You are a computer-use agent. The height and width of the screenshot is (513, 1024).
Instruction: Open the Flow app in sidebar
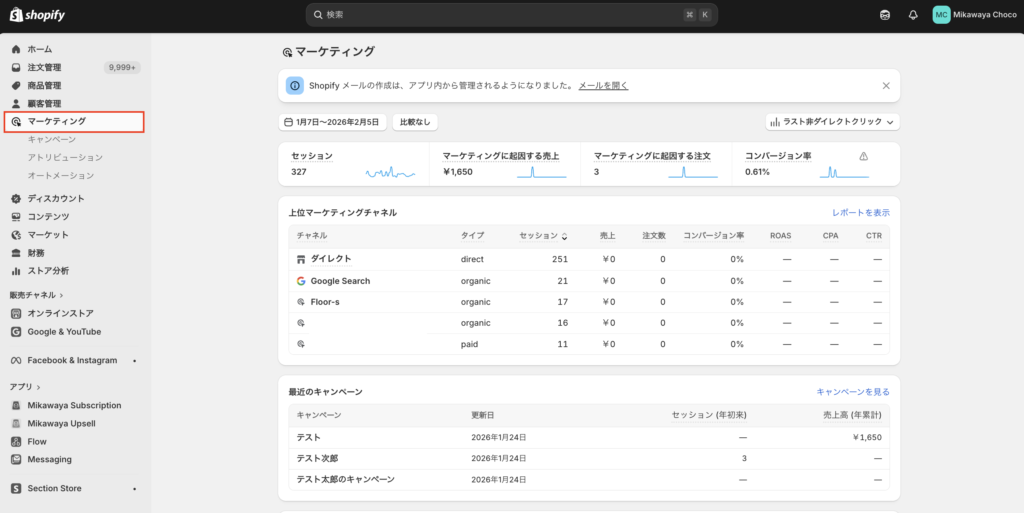pyautogui.click(x=37, y=441)
